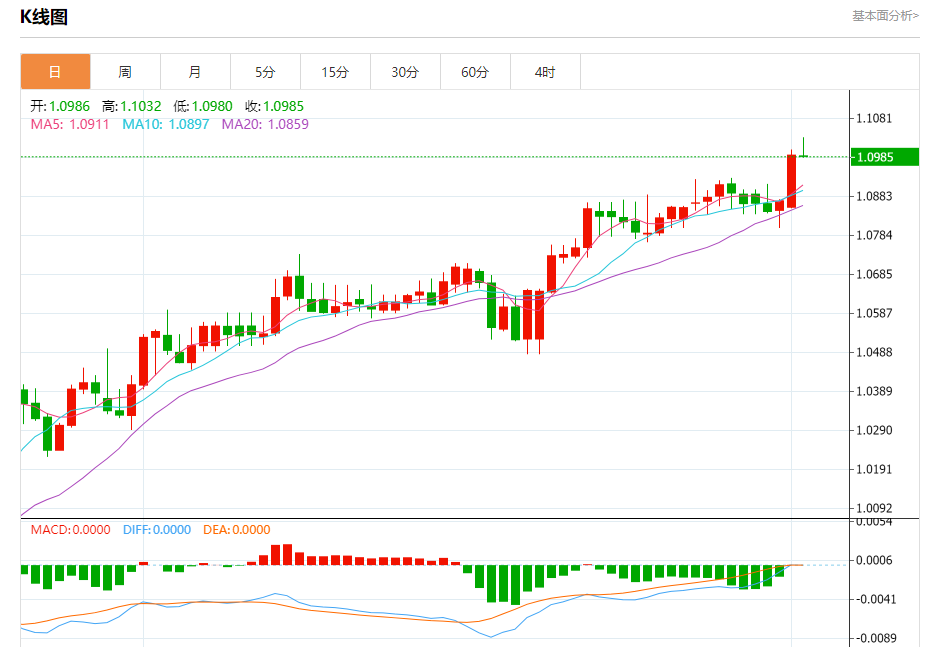Click the MACD: 0.0000 label
Viewport: 927px width, 647px height.
pos(70,530)
